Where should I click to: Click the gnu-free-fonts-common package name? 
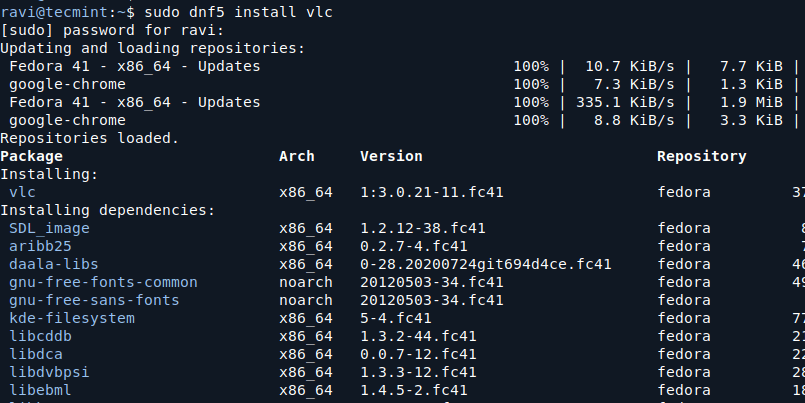pyautogui.click(x=103, y=282)
